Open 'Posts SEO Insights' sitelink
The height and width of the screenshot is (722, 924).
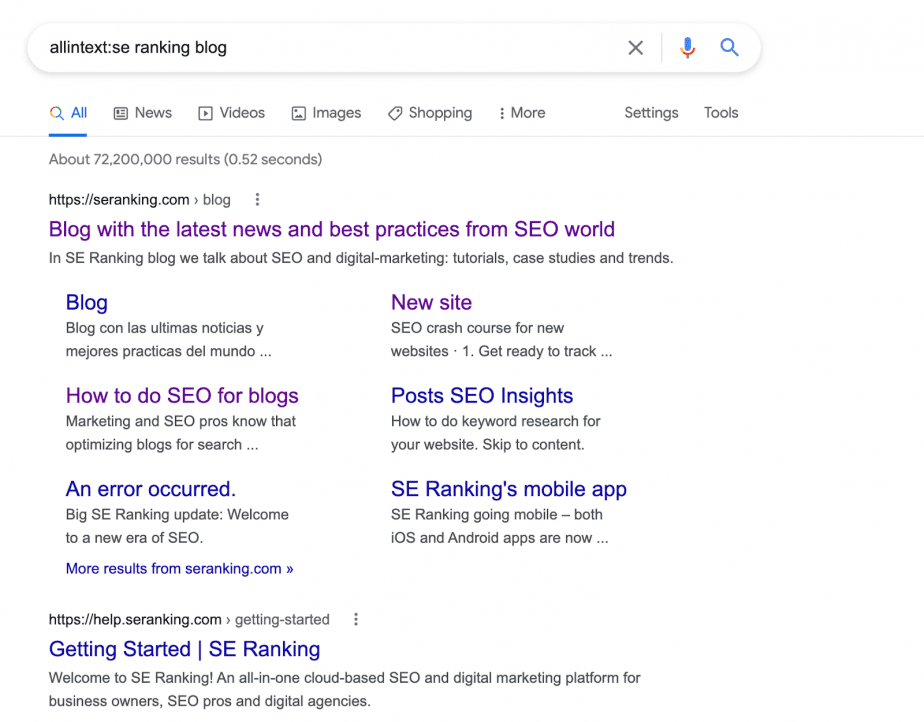482,395
